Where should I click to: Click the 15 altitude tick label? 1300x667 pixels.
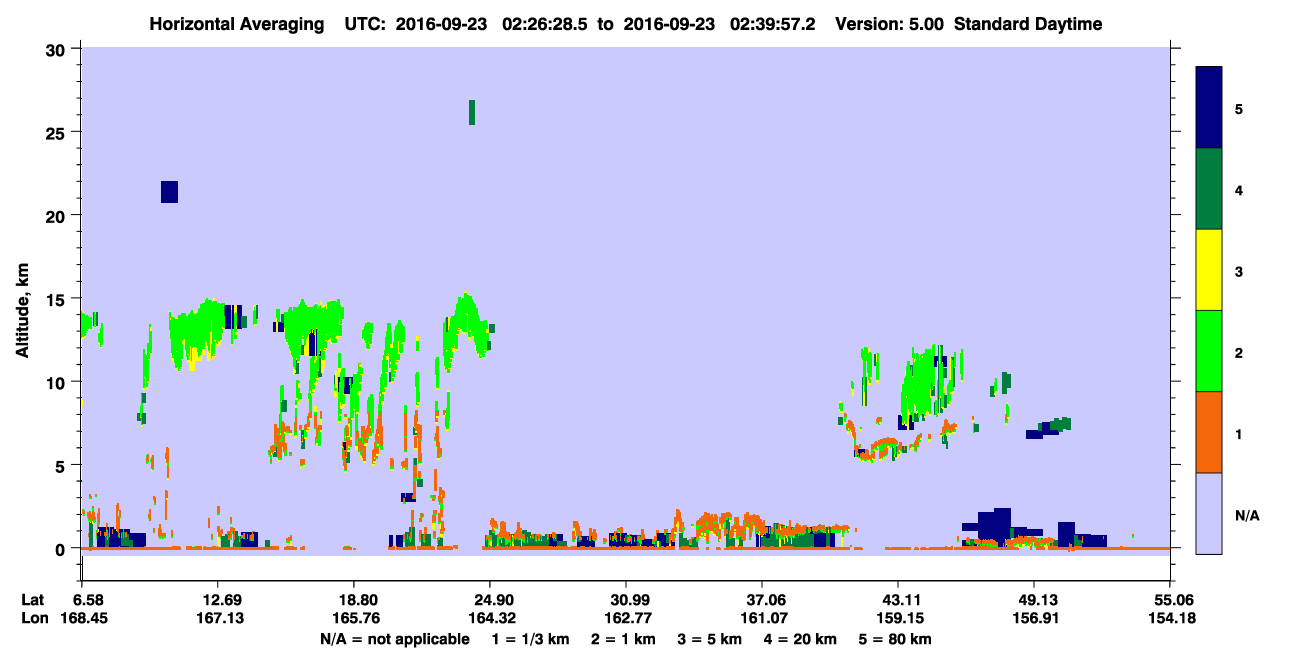tap(58, 299)
